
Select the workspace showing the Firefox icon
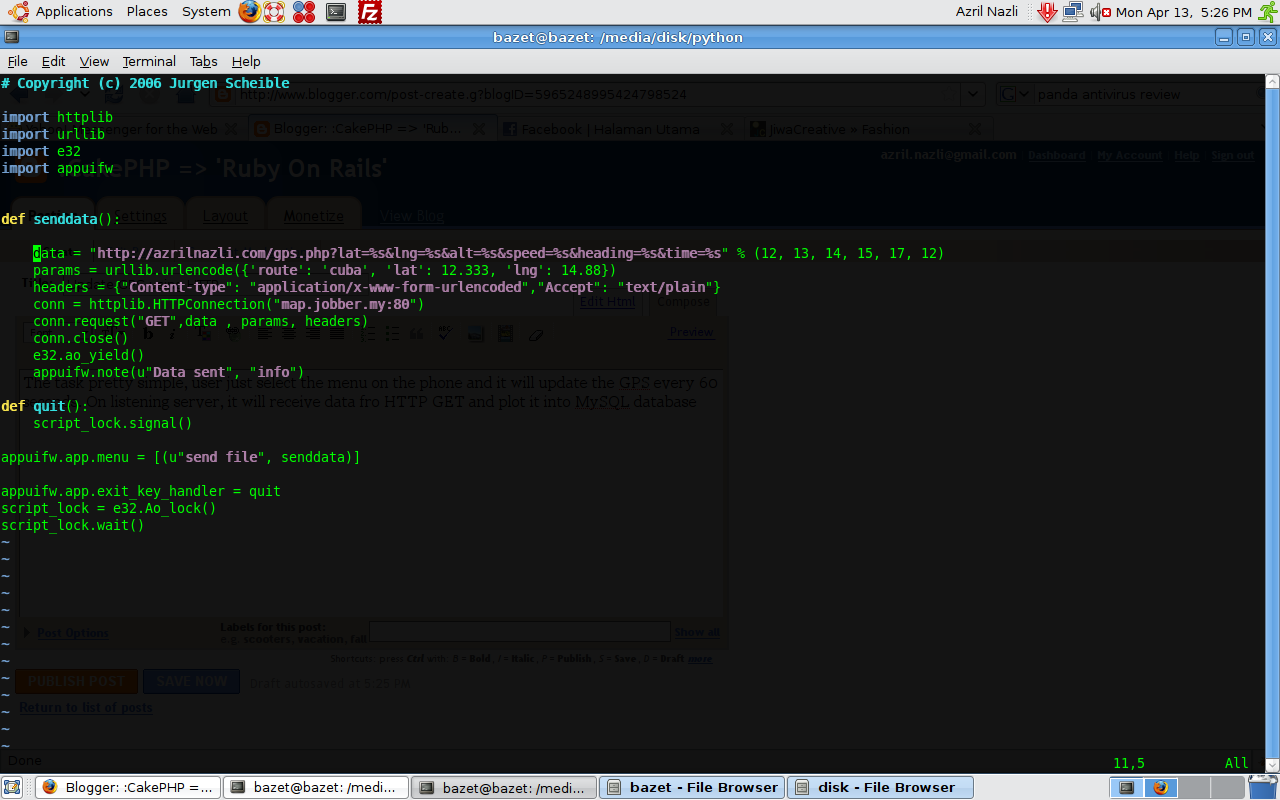1160,787
